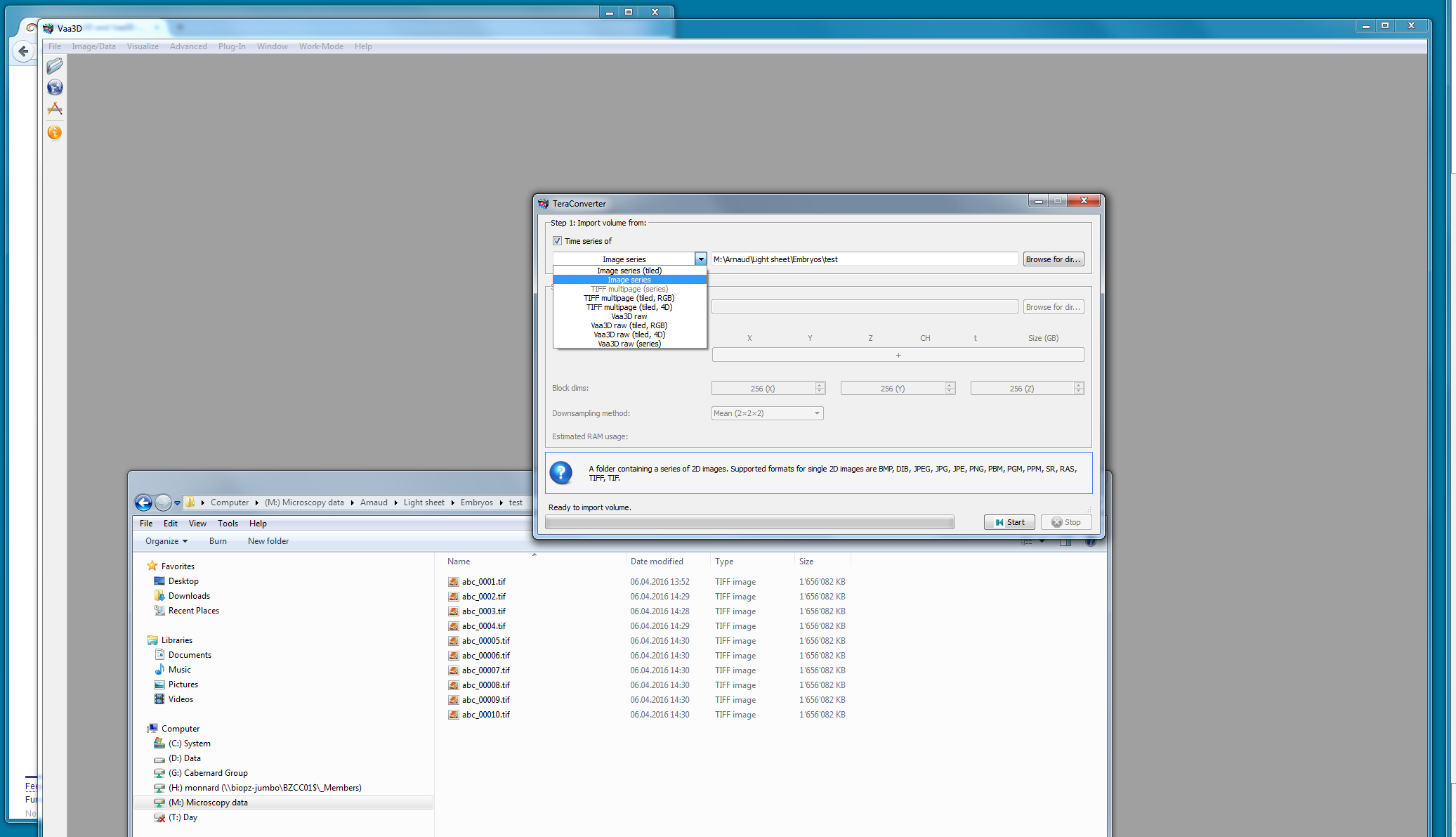This screenshot has height=837, width=1456.
Task: Click the empty output path input field
Action: [864, 307]
